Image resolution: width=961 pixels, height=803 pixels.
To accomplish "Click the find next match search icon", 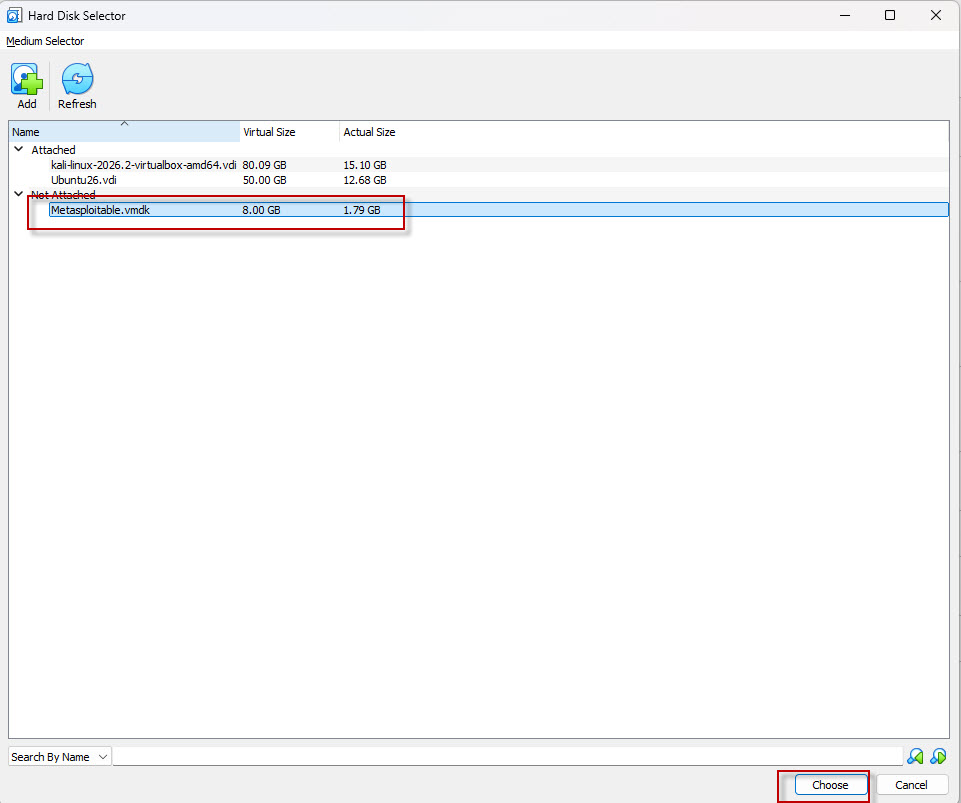I will 938,756.
